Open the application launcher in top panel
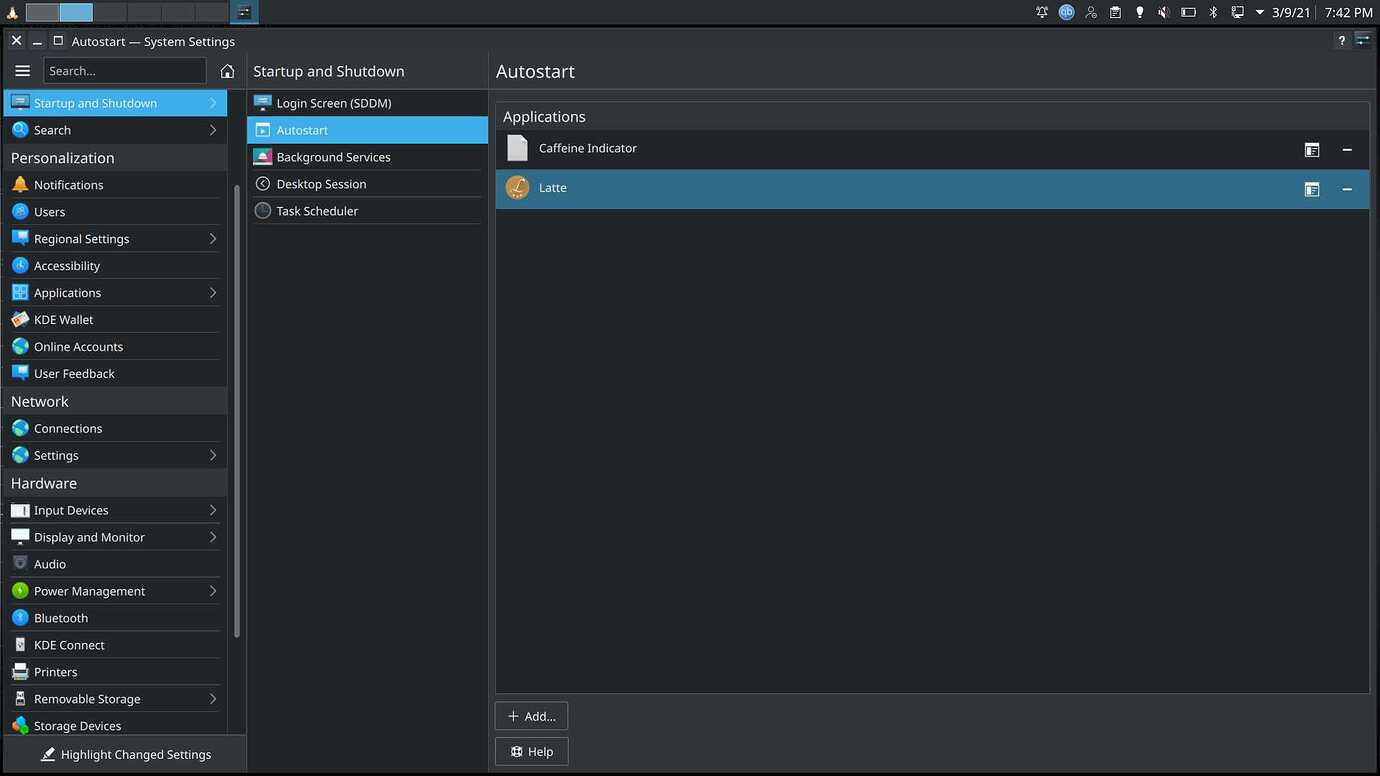The width and height of the screenshot is (1380, 776). click(x=12, y=12)
